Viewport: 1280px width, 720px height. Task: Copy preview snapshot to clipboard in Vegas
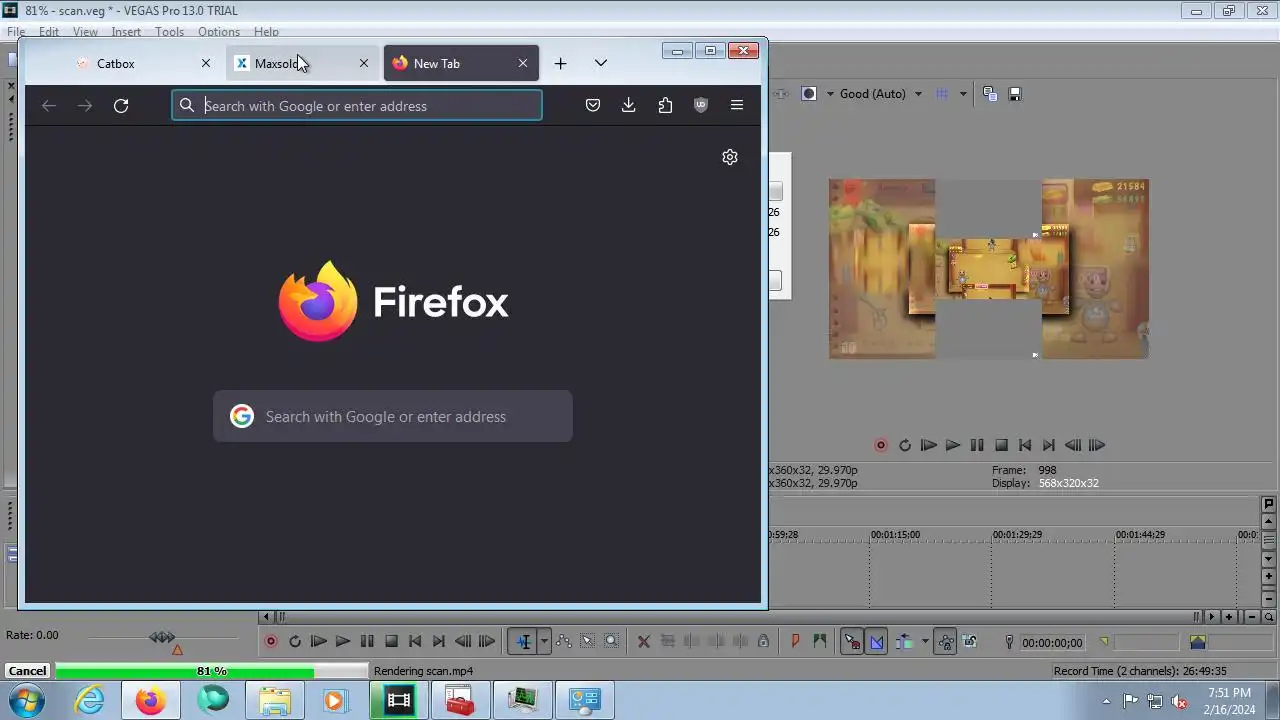(990, 93)
